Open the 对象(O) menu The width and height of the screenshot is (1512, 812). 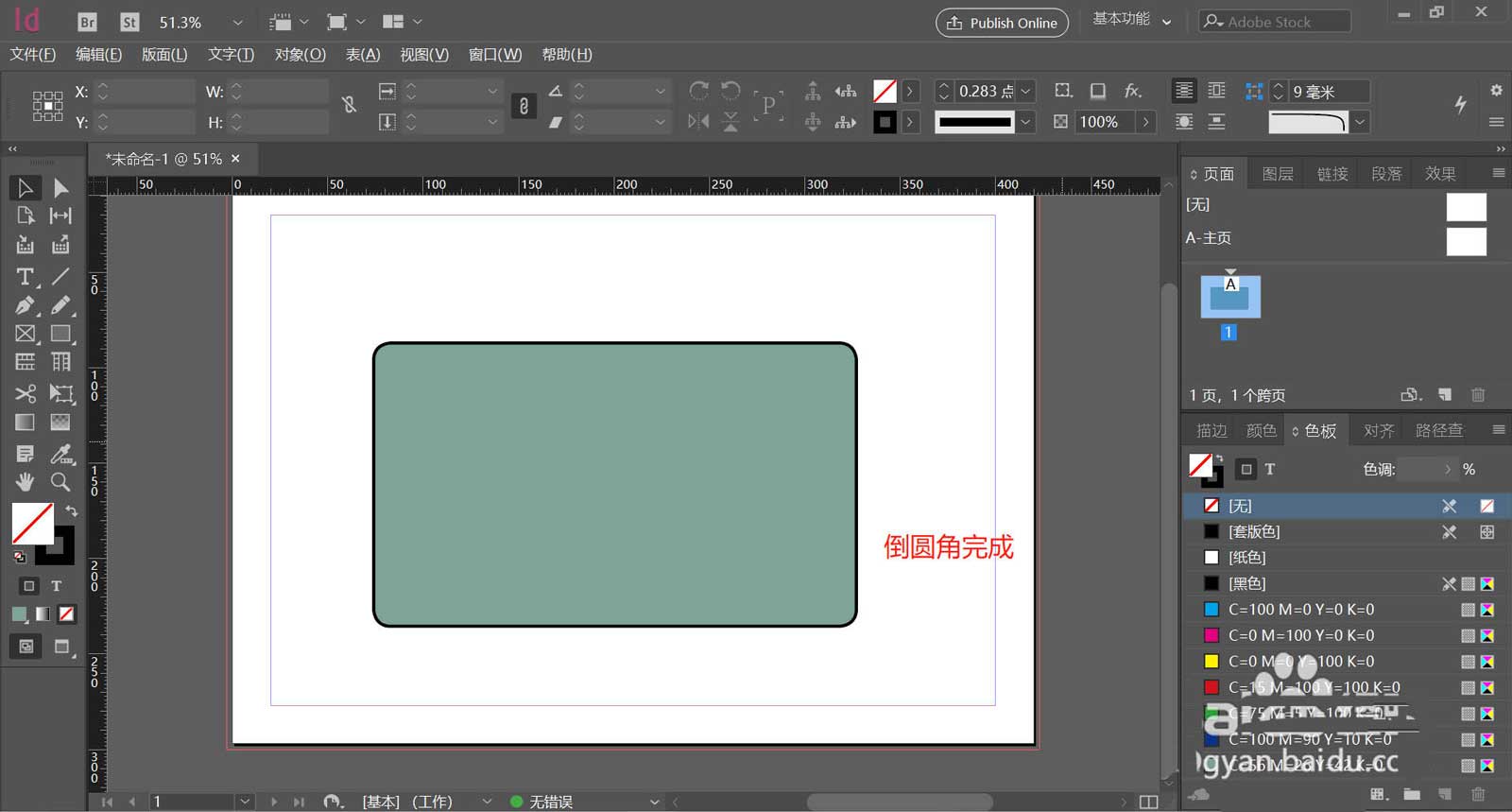click(x=300, y=55)
